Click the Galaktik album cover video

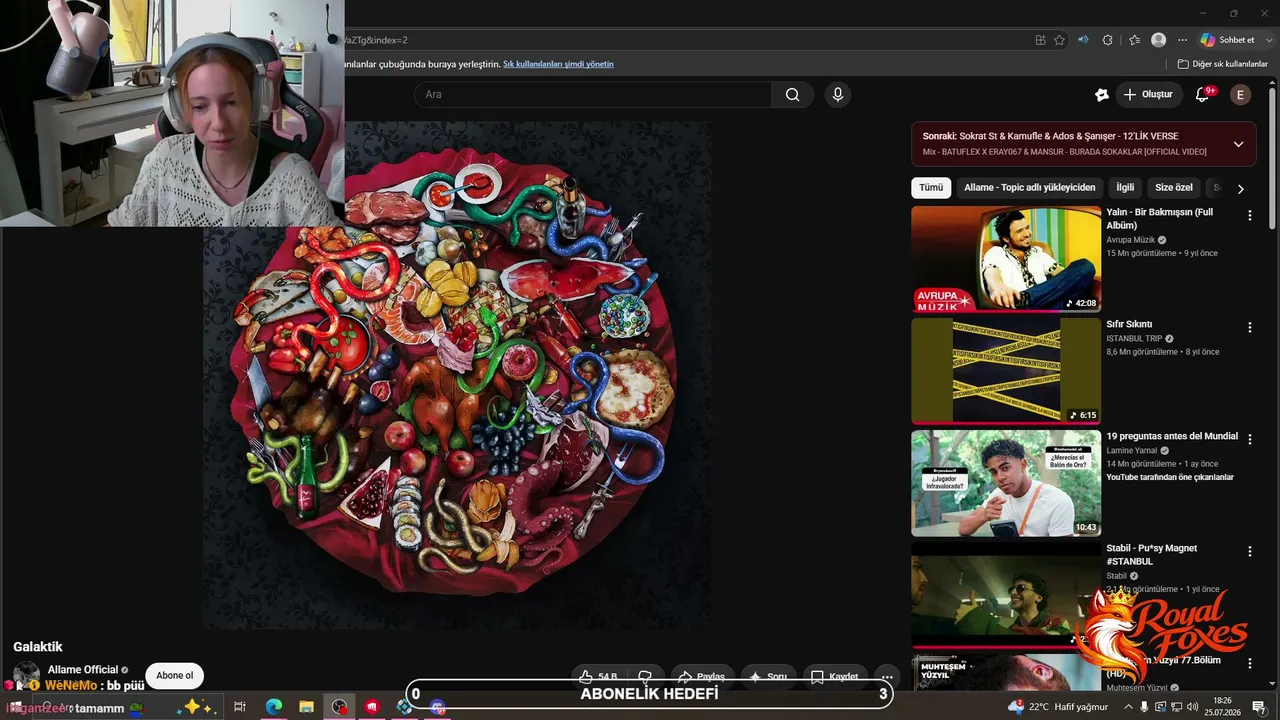click(458, 375)
